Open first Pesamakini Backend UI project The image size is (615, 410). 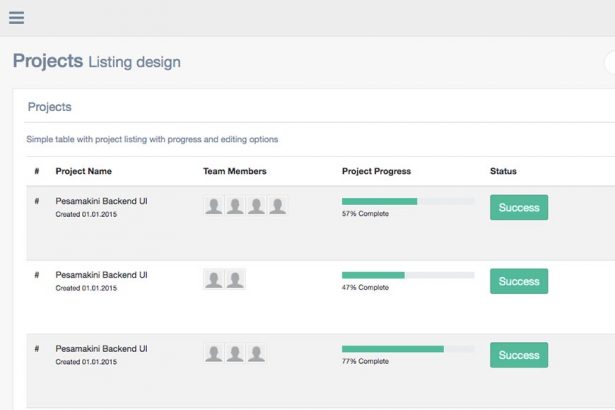(101, 201)
